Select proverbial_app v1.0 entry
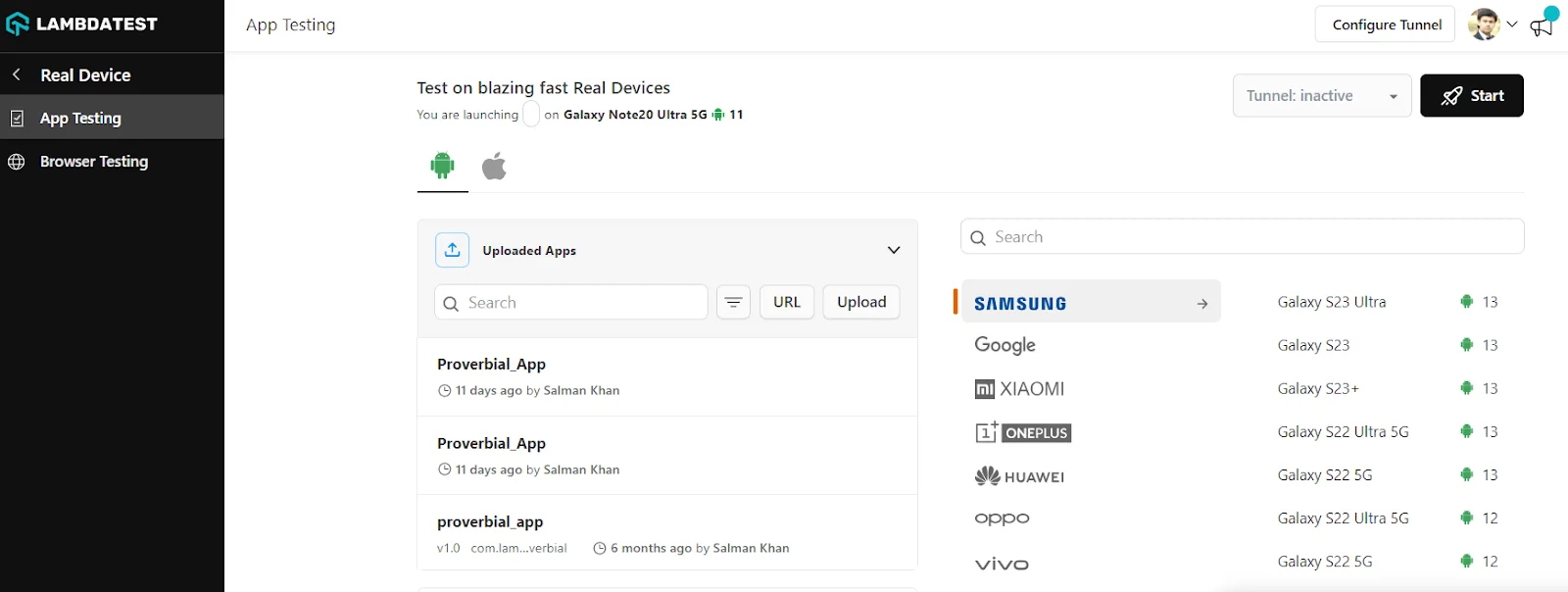This screenshot has height=592, width=1568. [x=667, y=533]
